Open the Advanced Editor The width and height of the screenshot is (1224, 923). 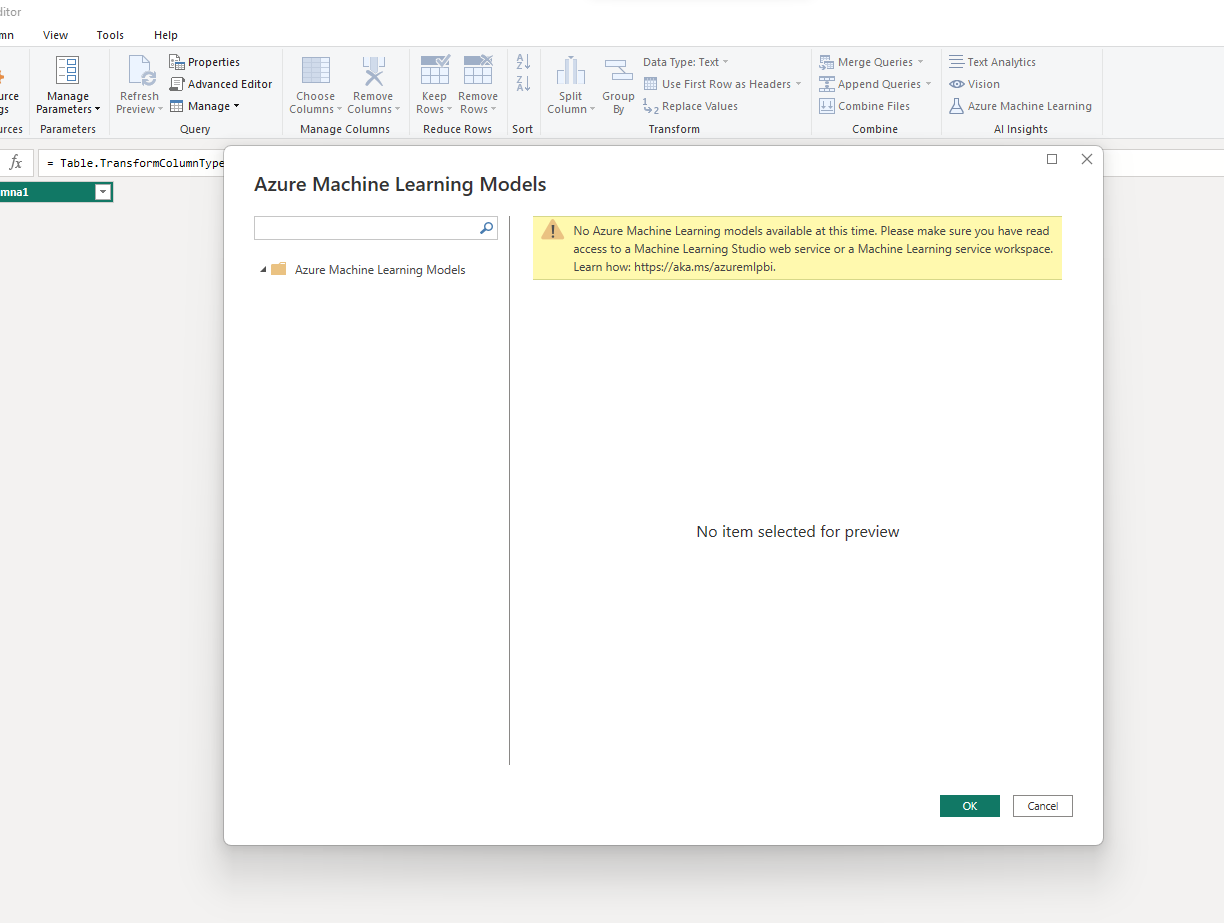tap(220, 84)
